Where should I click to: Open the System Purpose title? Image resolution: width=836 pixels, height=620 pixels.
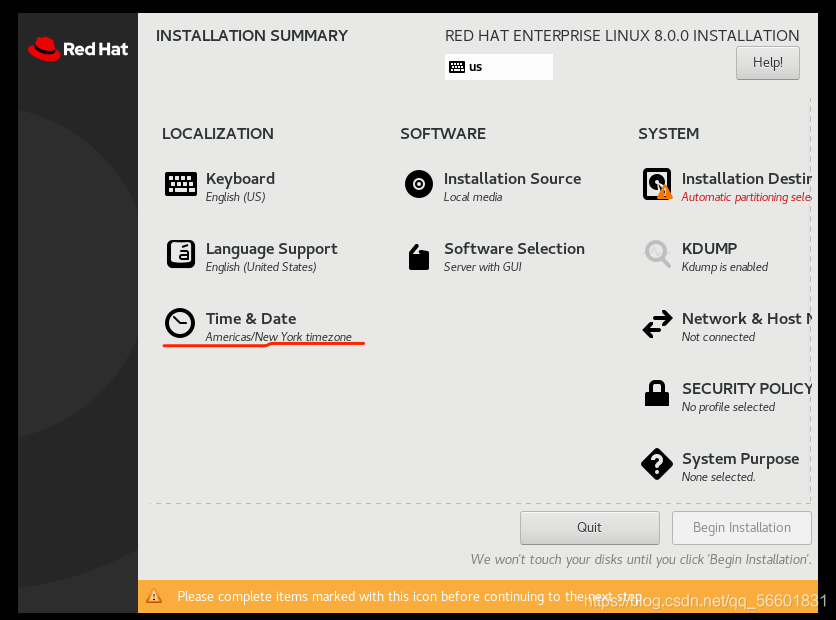[741, 459]
